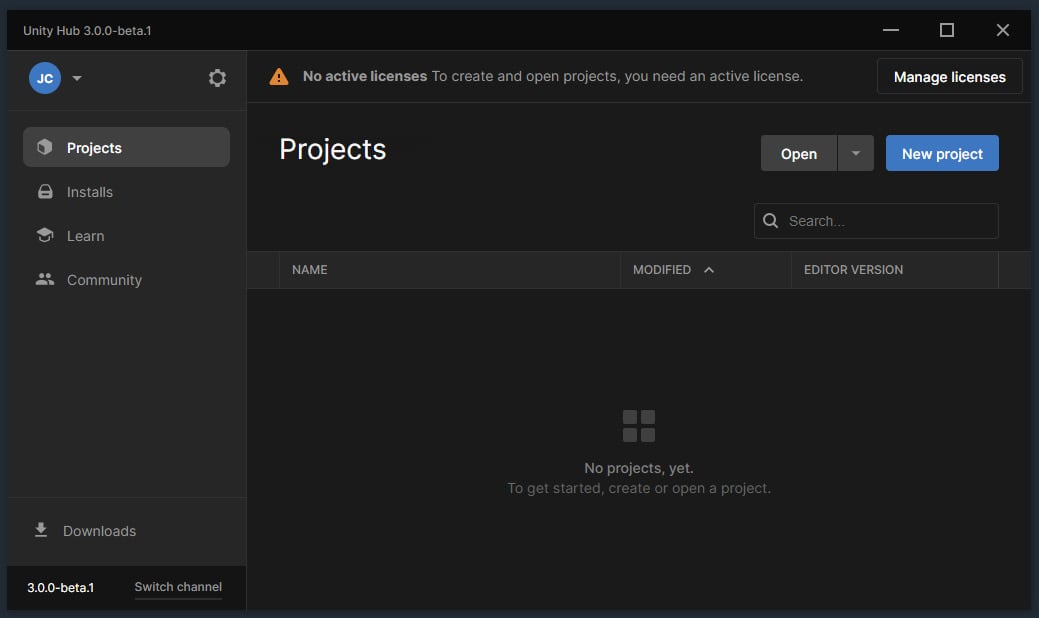The height and width of the screenshot is (618, 1039).
Task: Click the Downloads arrow icon
Action: (x=41, y=530)
